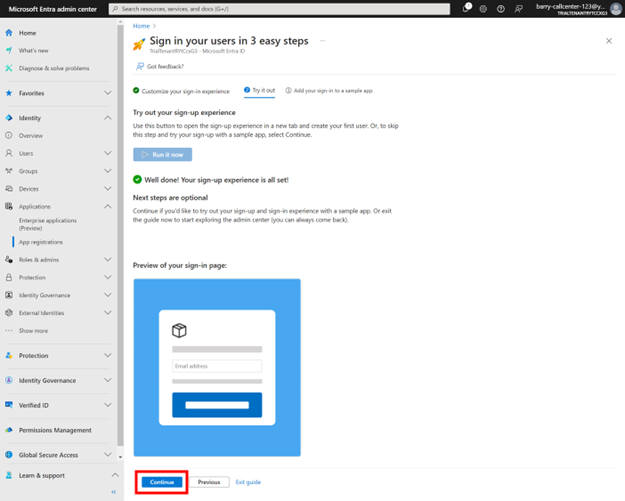Screen dimensions: 625x501
Task: Click the Devices icon in sidebar
Action: (9, 189)
